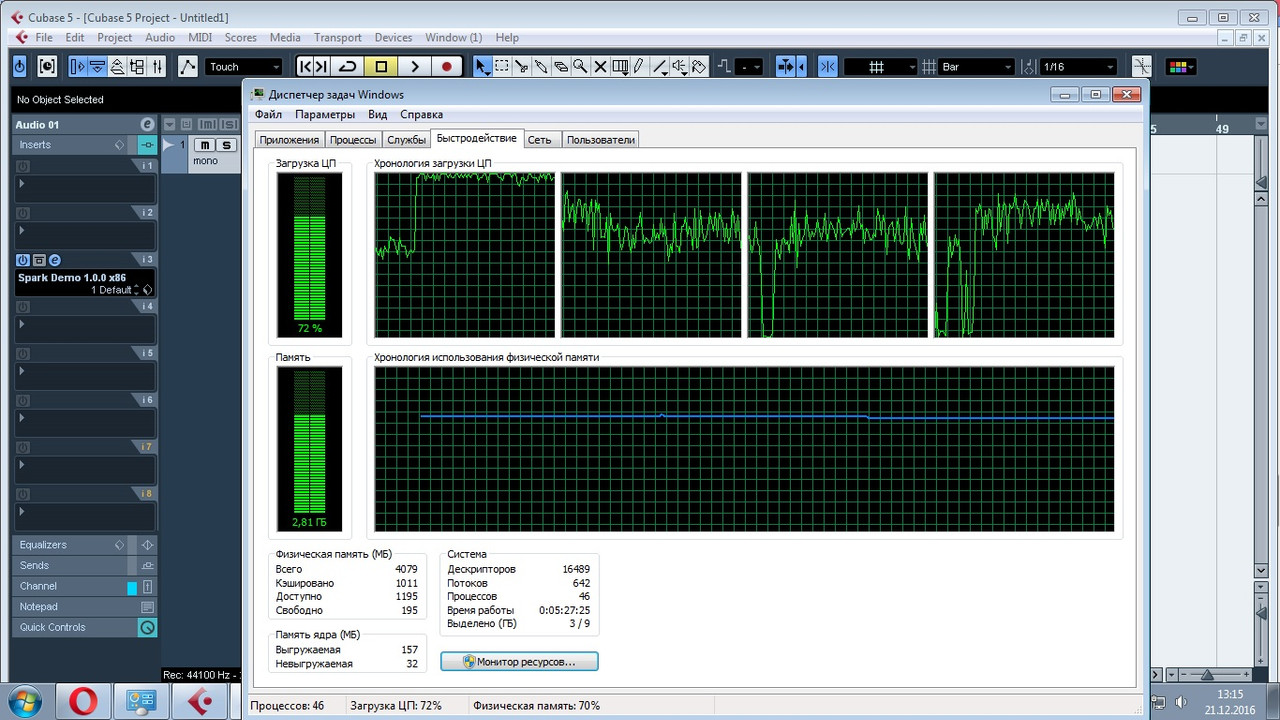Screen dimensions: 1280x720
Task: Select the Glue tool
Action: pos(541,66)
